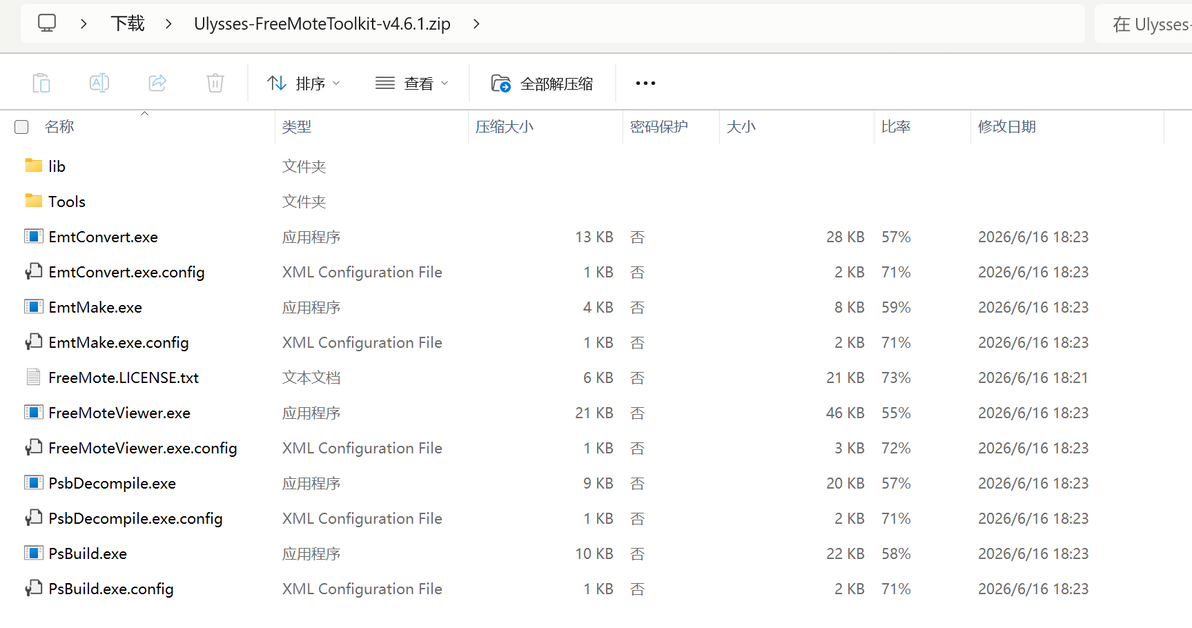Select the PsBuild.exe file name
This screenshot has width=1192, height=628.
tap(87, 553)
